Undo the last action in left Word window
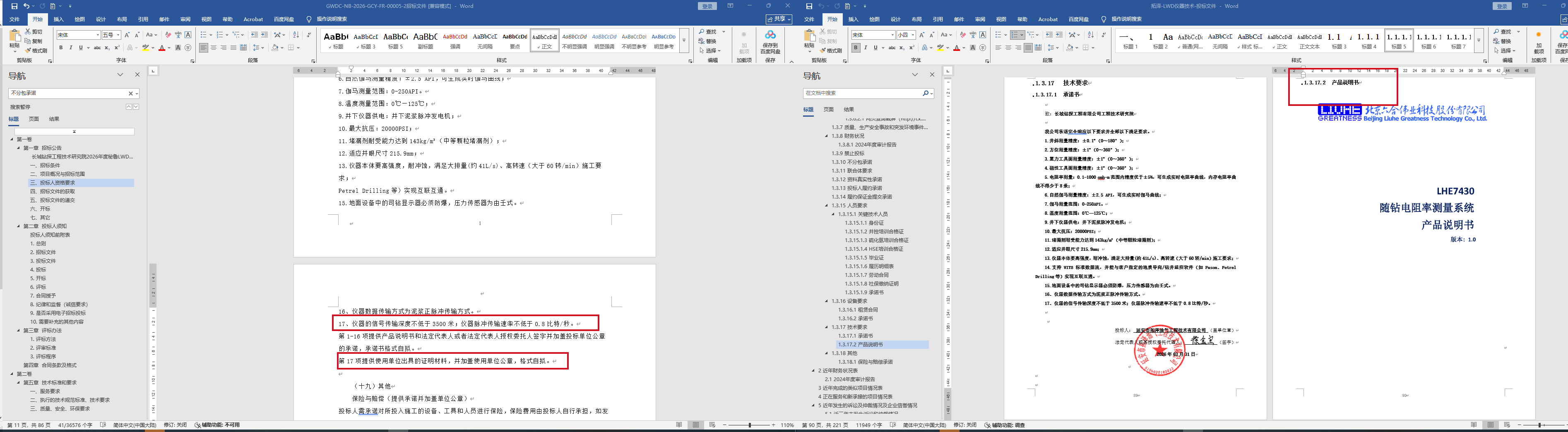The height and width of the screenshot is (432, 1568). click(26, 6)
